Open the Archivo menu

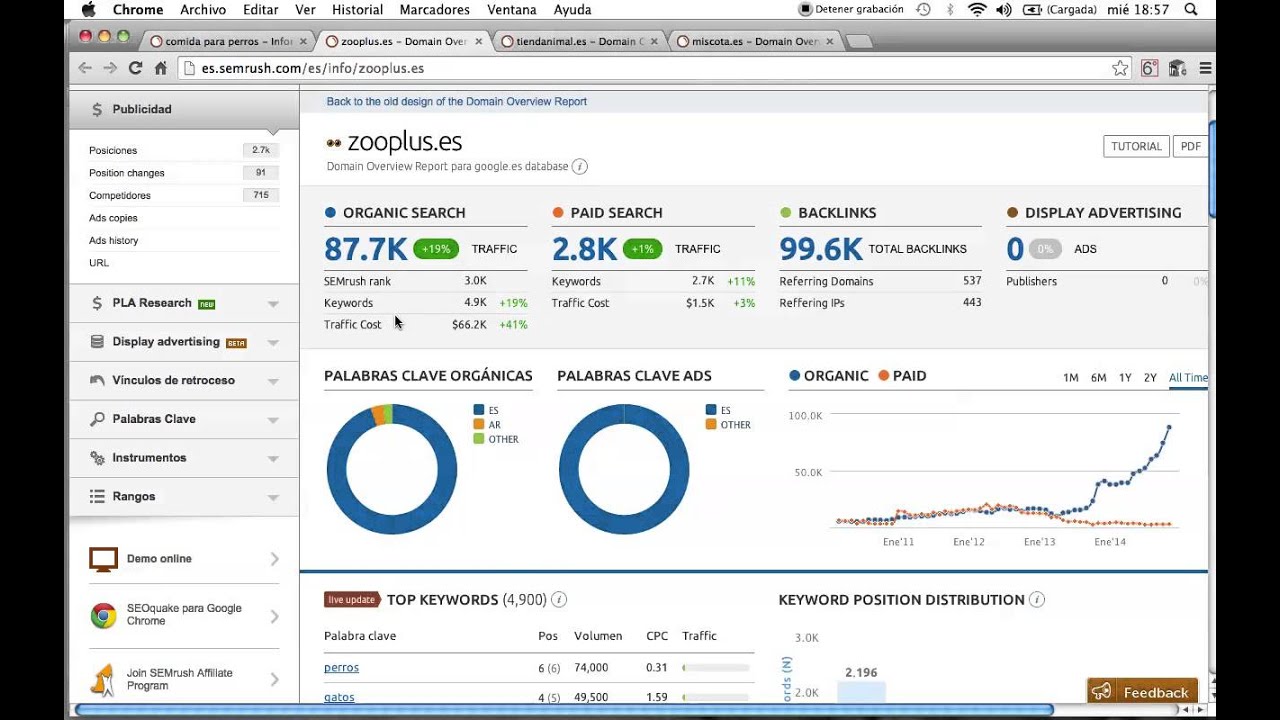coord(203,9)
